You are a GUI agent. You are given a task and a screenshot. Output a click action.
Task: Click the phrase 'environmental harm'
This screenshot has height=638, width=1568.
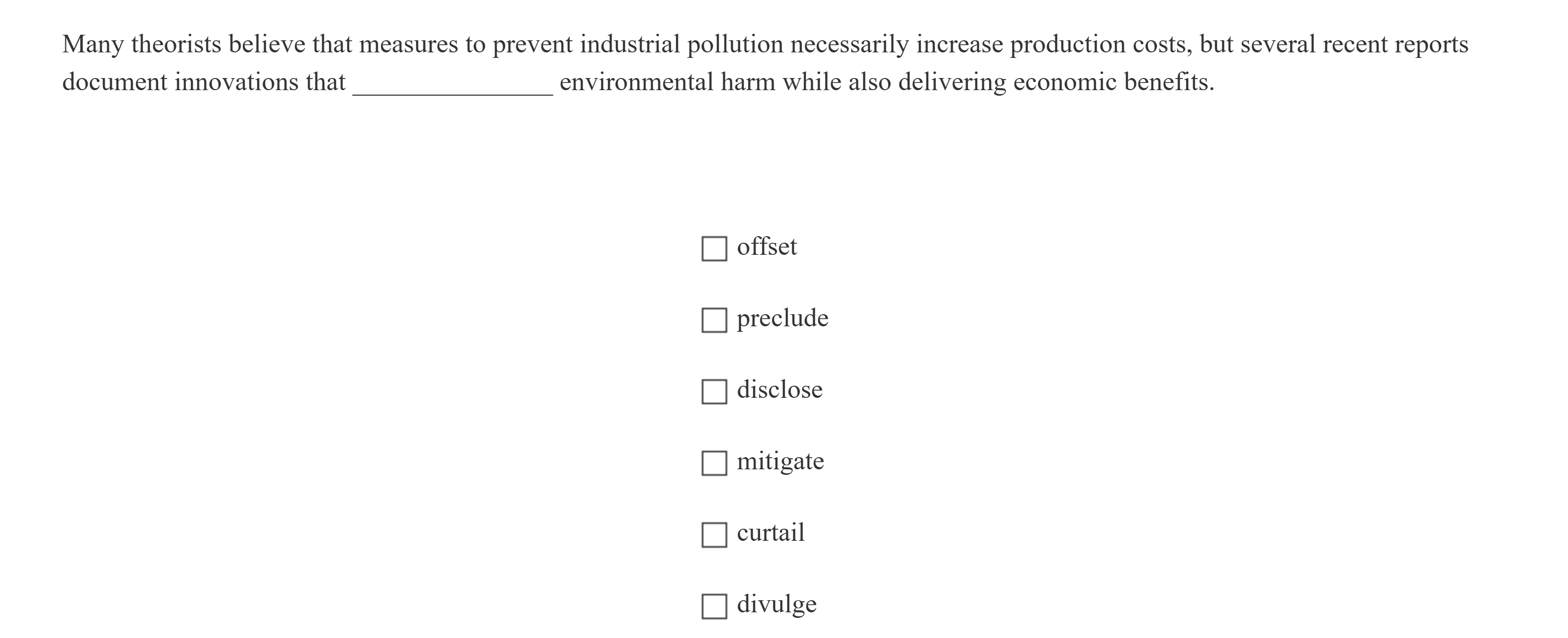(667, 82)
